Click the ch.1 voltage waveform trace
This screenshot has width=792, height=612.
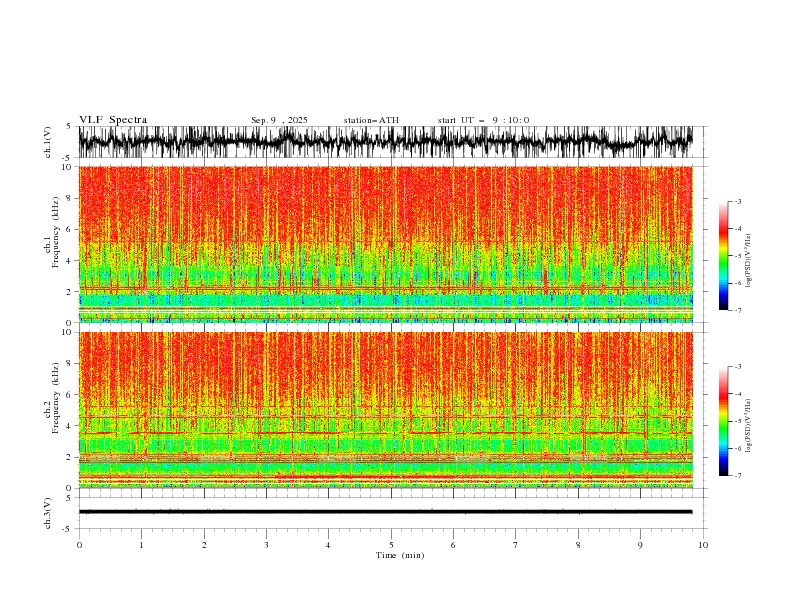pyautogui.click(x=385, y=142)
